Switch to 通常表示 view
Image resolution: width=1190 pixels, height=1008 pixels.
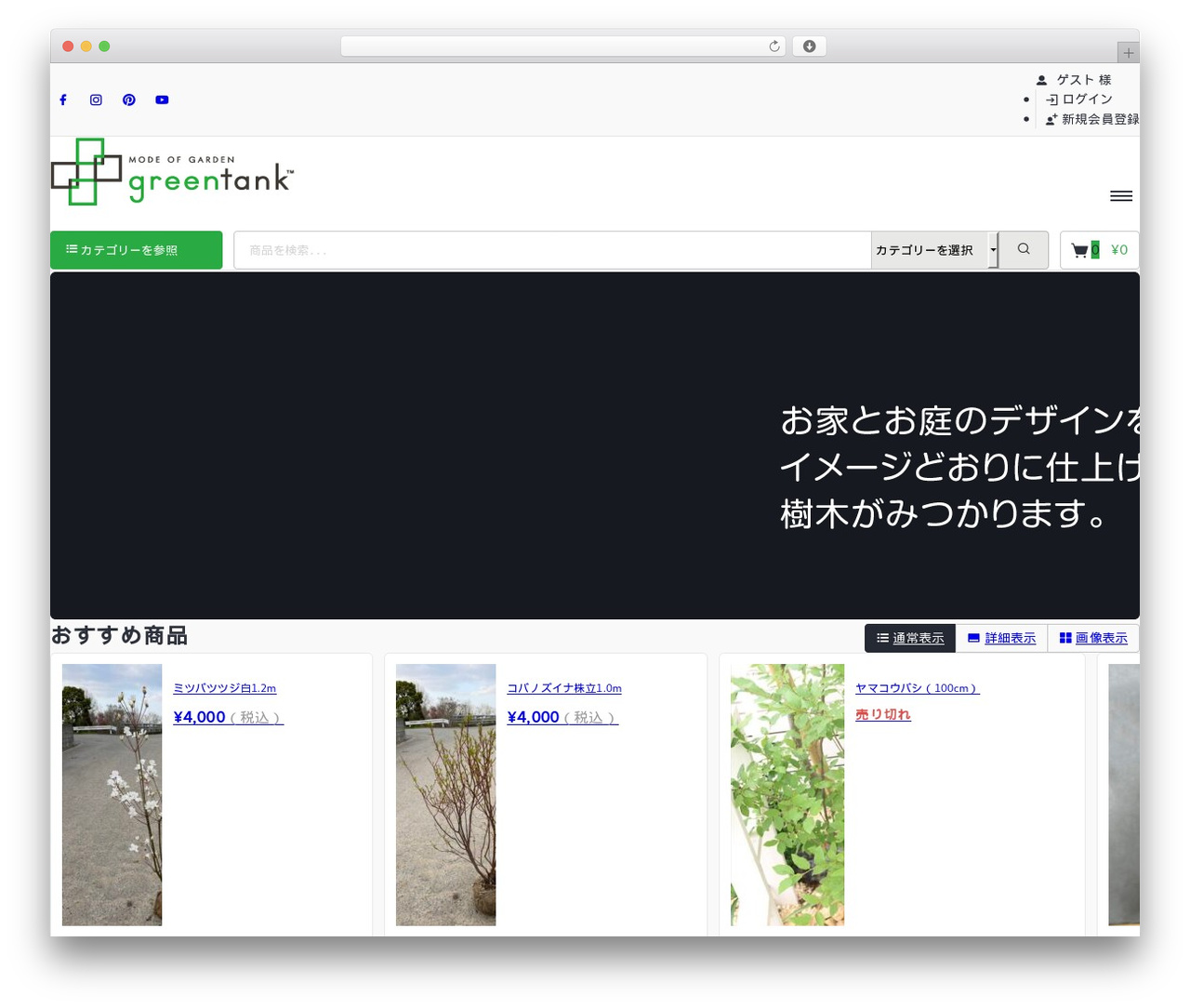coord(910,638)
